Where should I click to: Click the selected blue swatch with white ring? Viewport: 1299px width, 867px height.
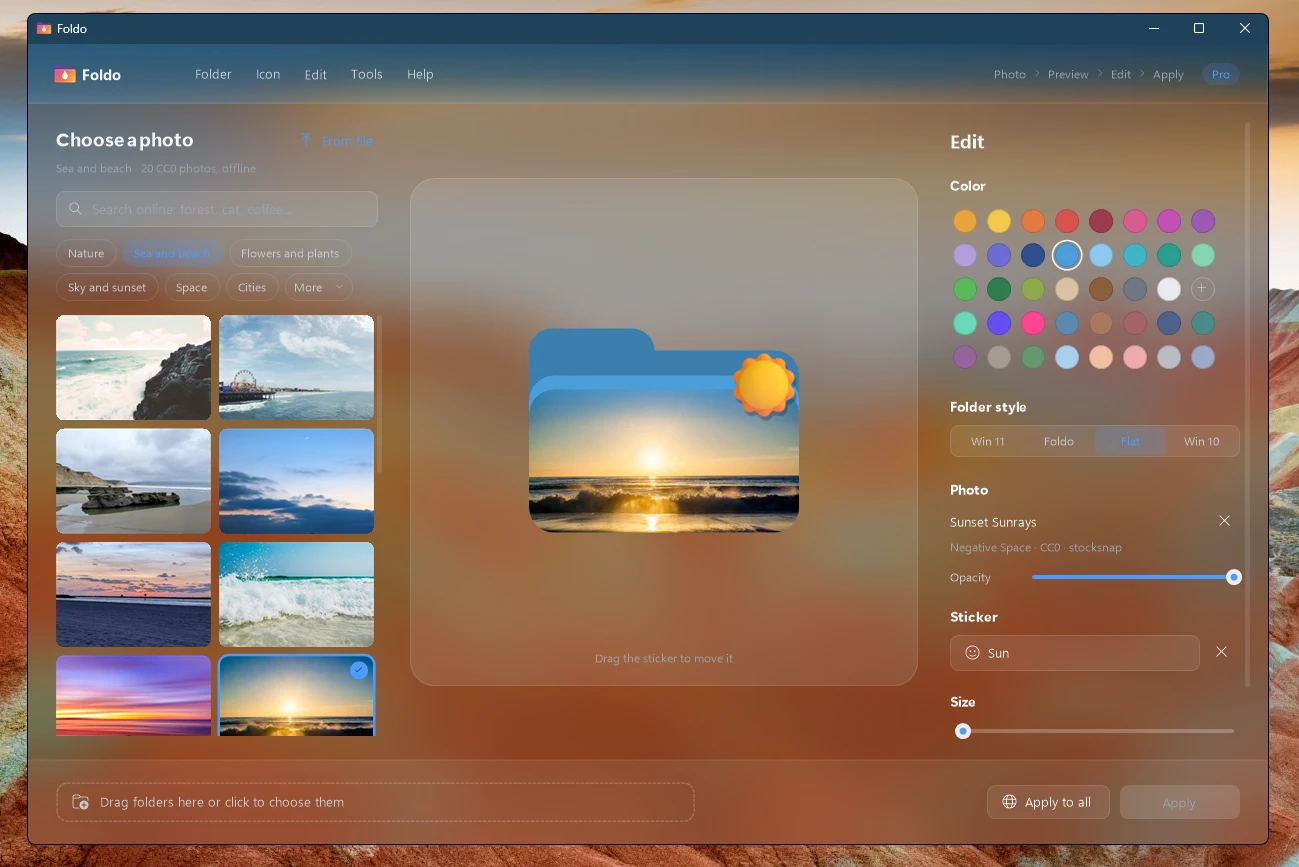[x=1067, y=255]
